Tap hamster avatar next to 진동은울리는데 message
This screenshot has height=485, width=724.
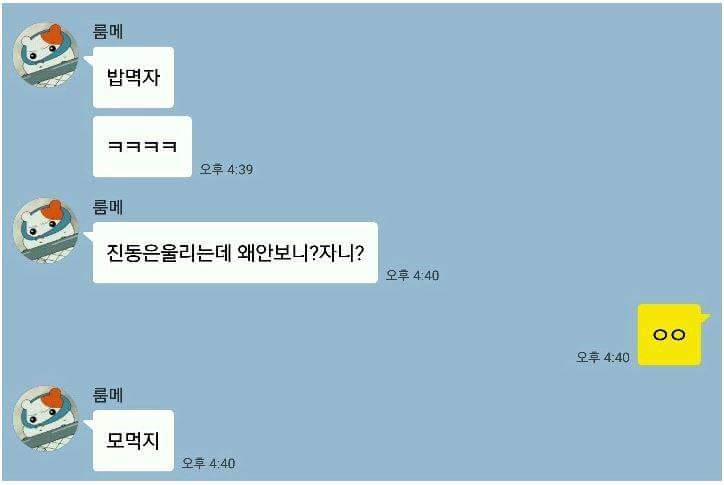click(x=45, y=231)
